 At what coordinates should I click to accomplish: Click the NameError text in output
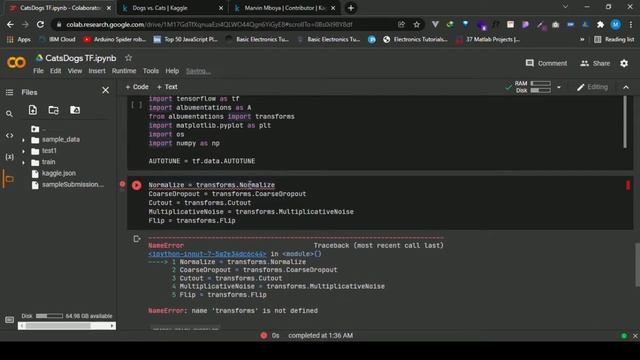(x=166, y=246)
